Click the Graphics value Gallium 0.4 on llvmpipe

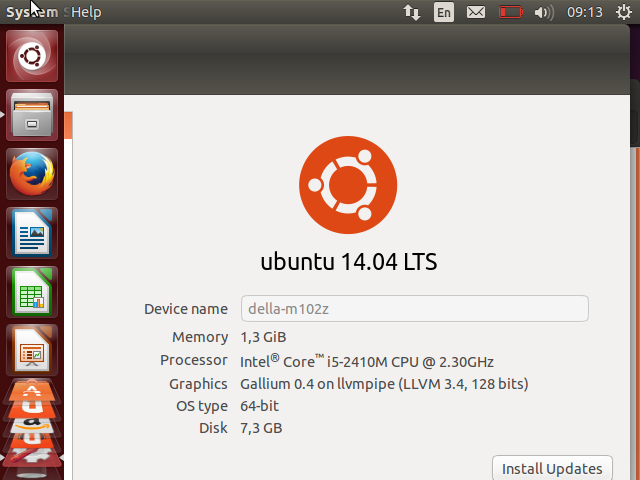tap(384, 384)
